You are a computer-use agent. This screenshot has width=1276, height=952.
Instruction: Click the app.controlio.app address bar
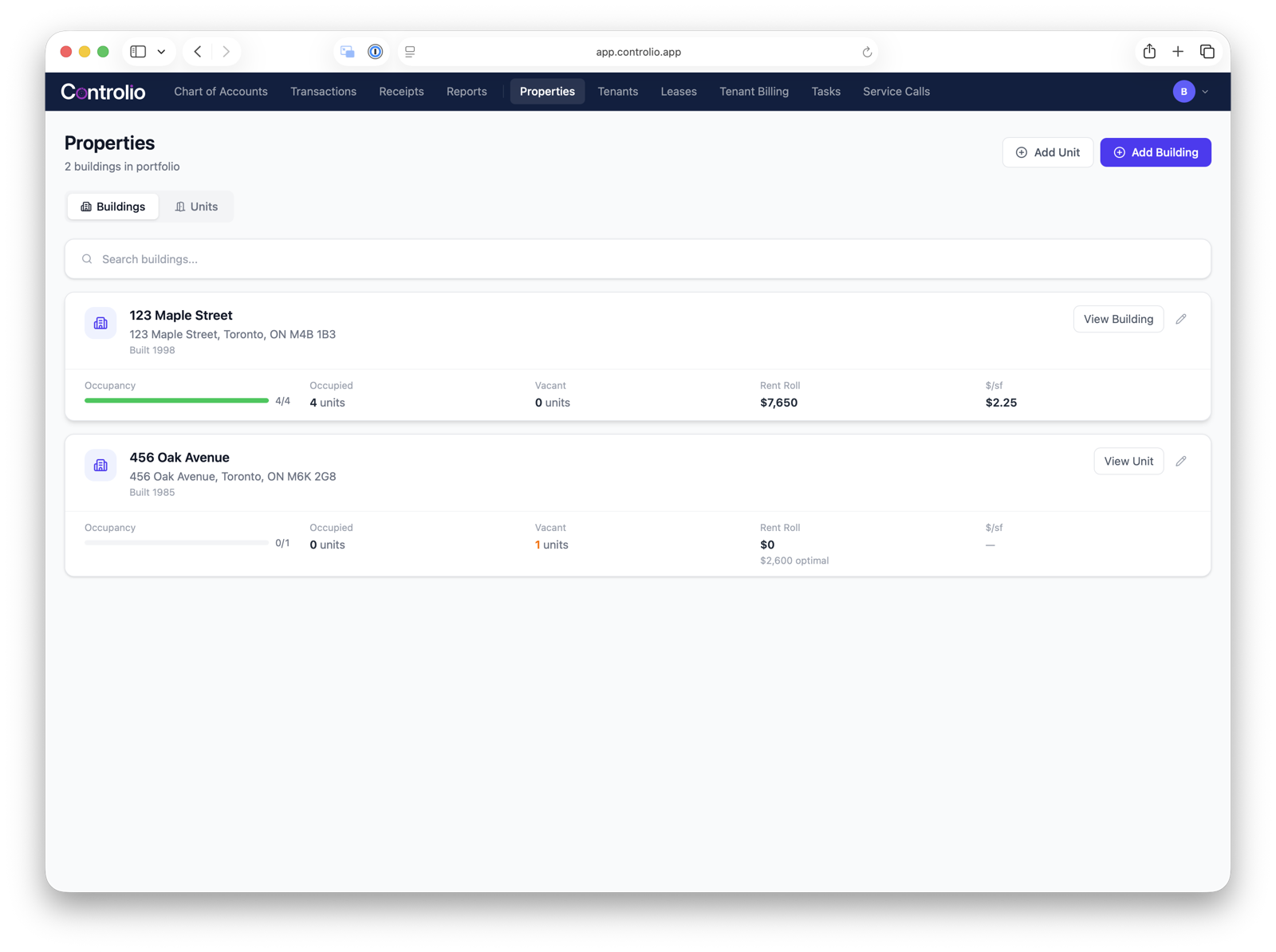click(638, 52)
